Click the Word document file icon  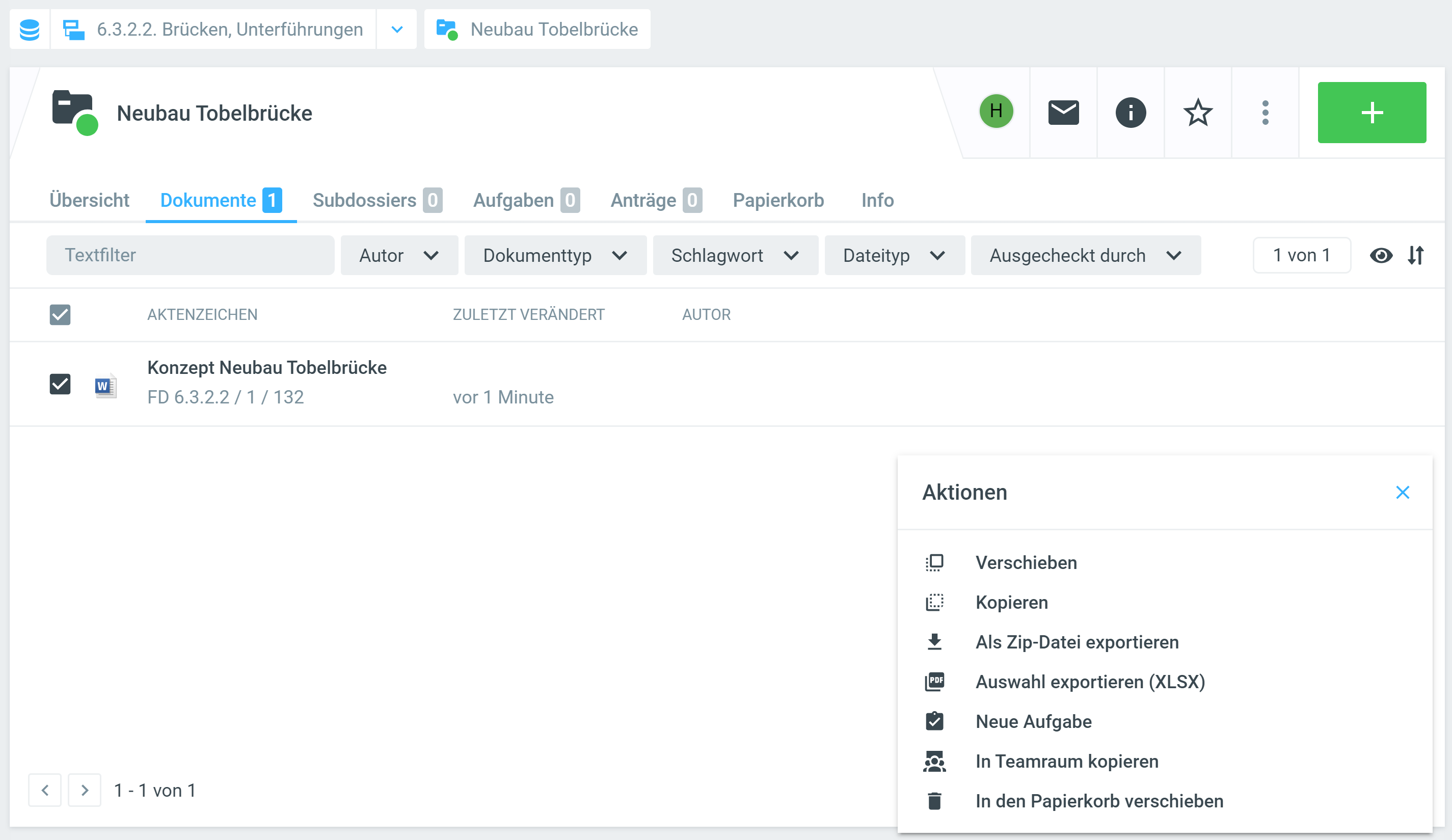point(105,386)
